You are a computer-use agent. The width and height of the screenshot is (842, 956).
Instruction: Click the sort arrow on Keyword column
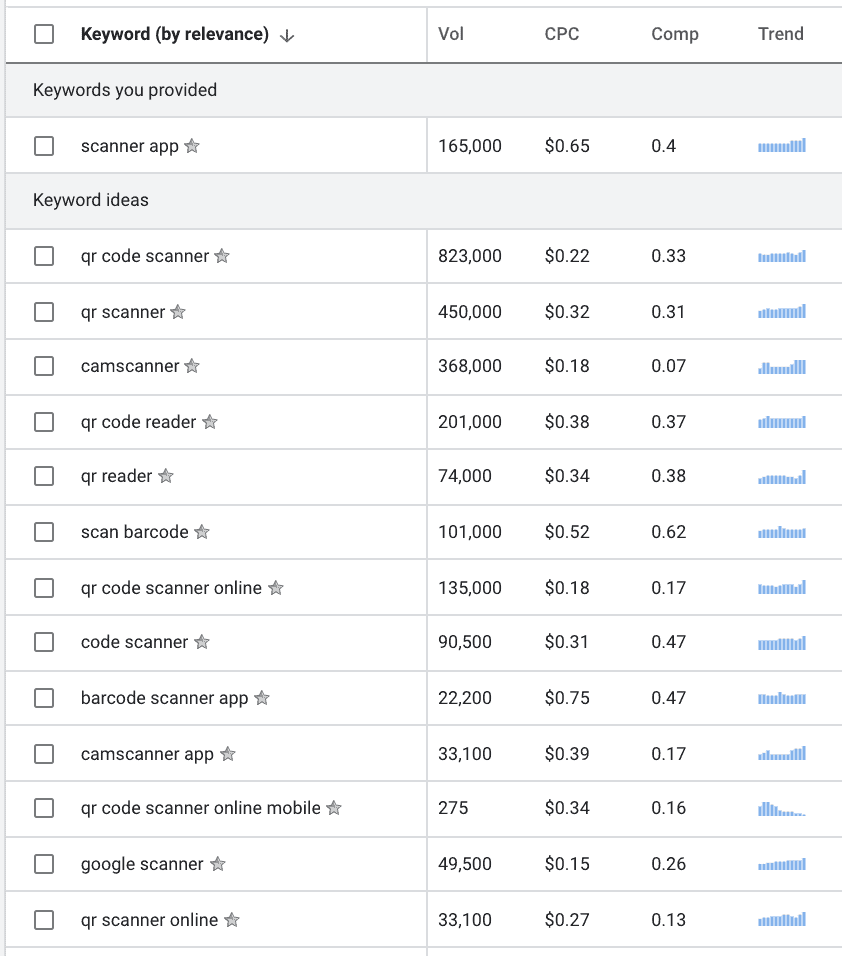tap(287, 33)
